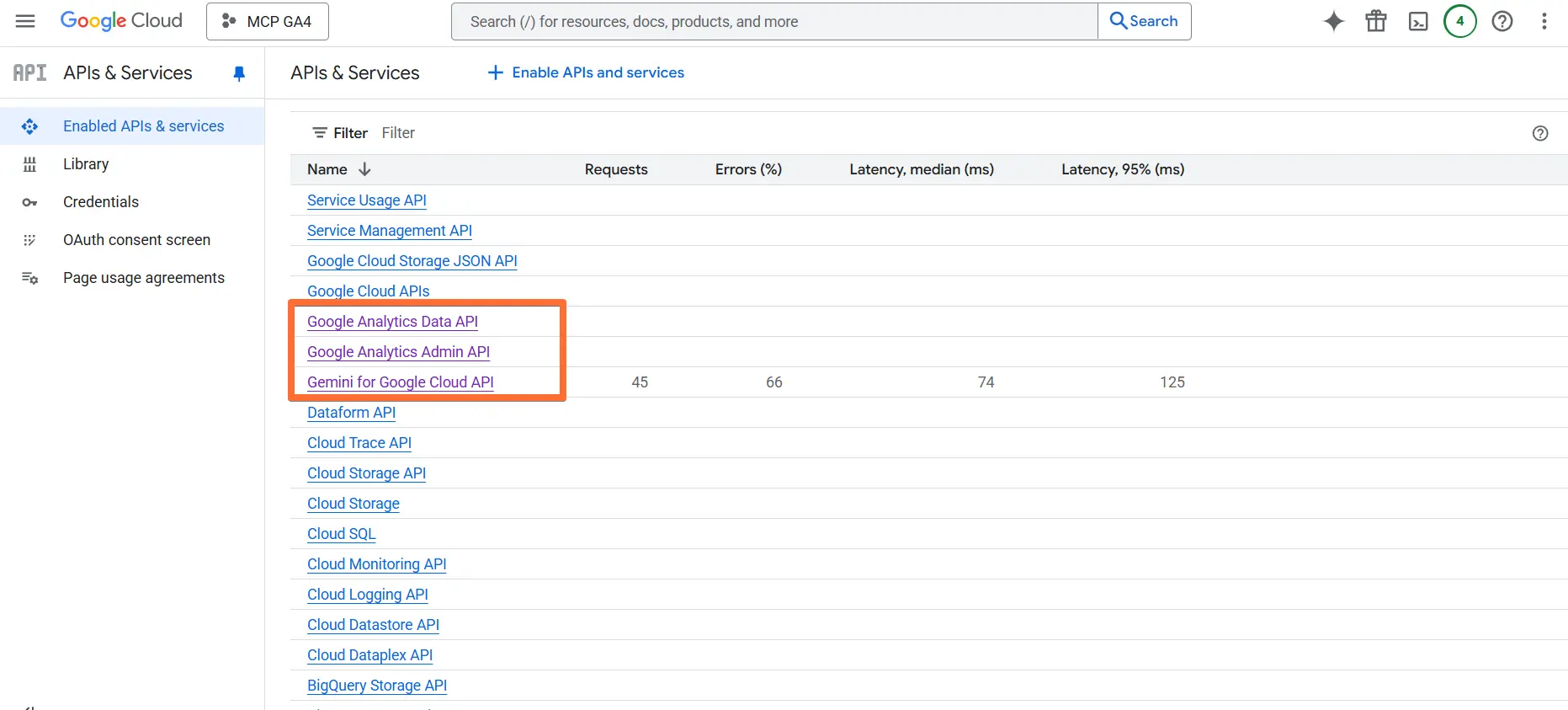Click the OAuth consent screen icon
Screen dimensions: 1568x710
coord(29,240)
